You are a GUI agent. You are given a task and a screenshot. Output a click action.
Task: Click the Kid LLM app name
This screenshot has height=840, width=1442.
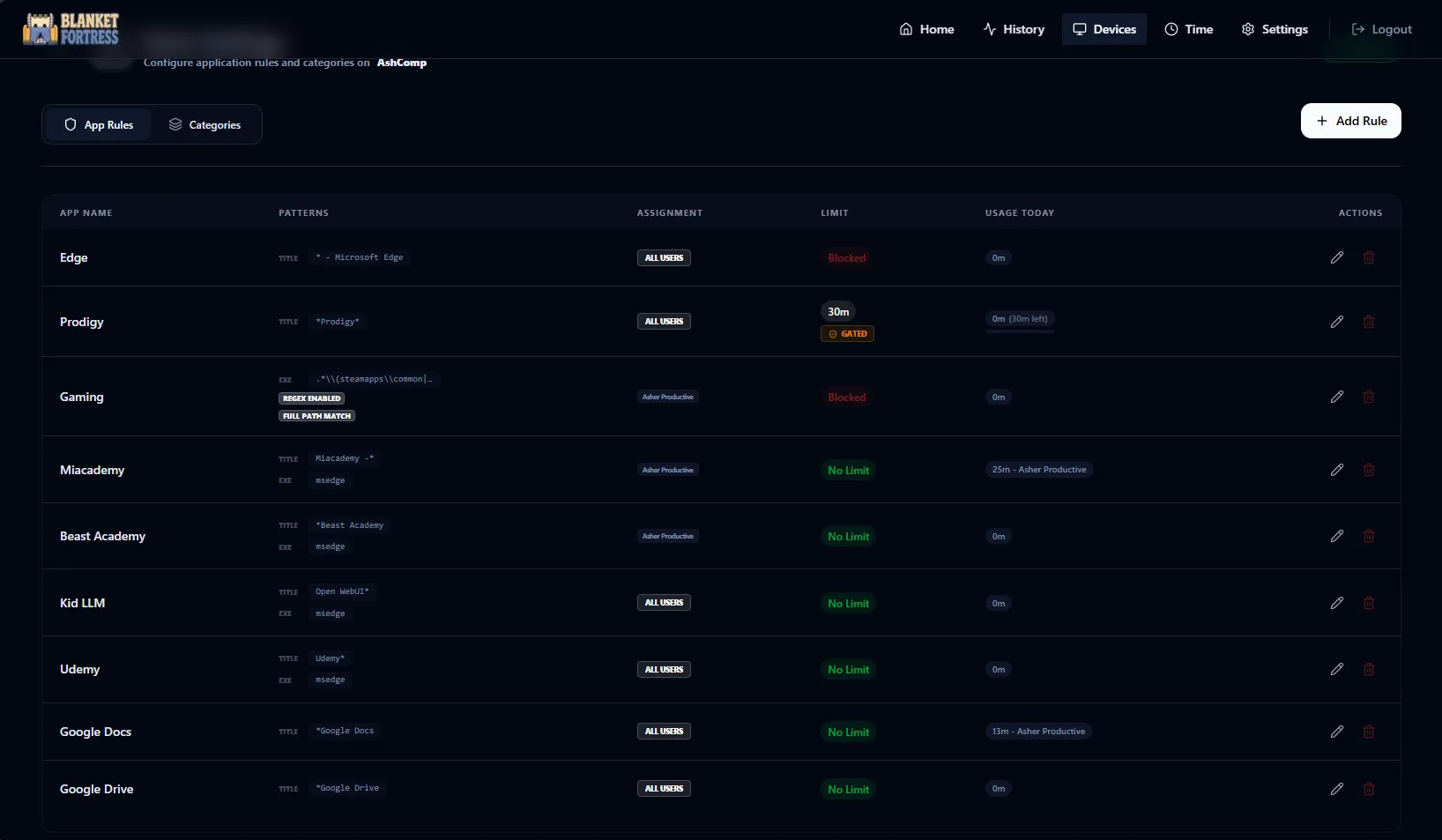click(x=83, y=603)
